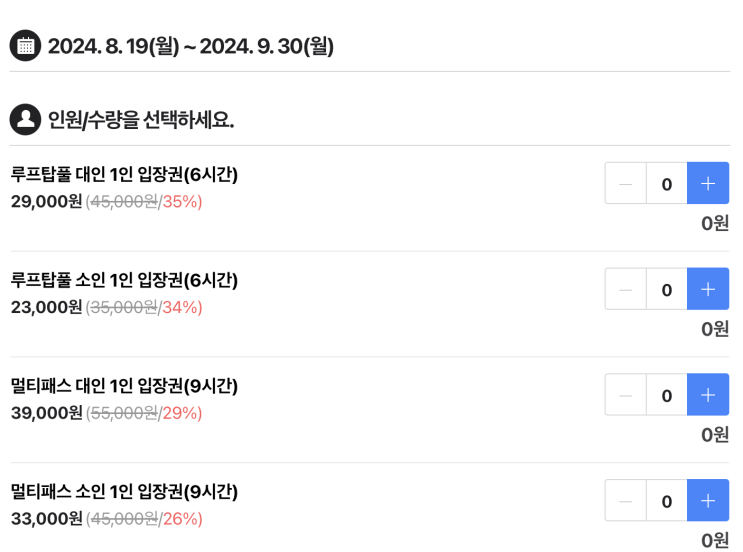Screen dimensions: 743x552
Task: Click the calendar icon beside the date range
Action: tap(25, 46)
